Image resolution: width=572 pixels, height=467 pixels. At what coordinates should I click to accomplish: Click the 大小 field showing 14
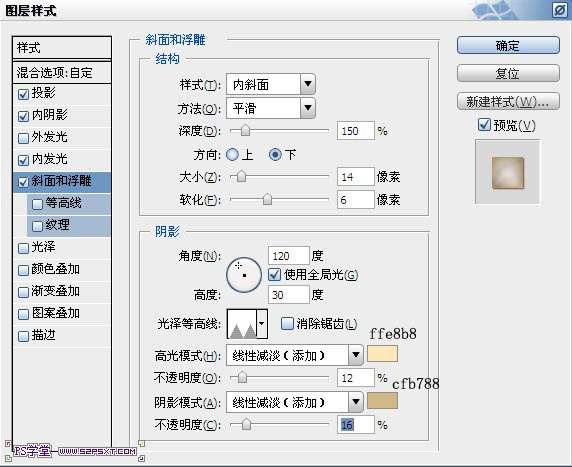pos(356,177)
